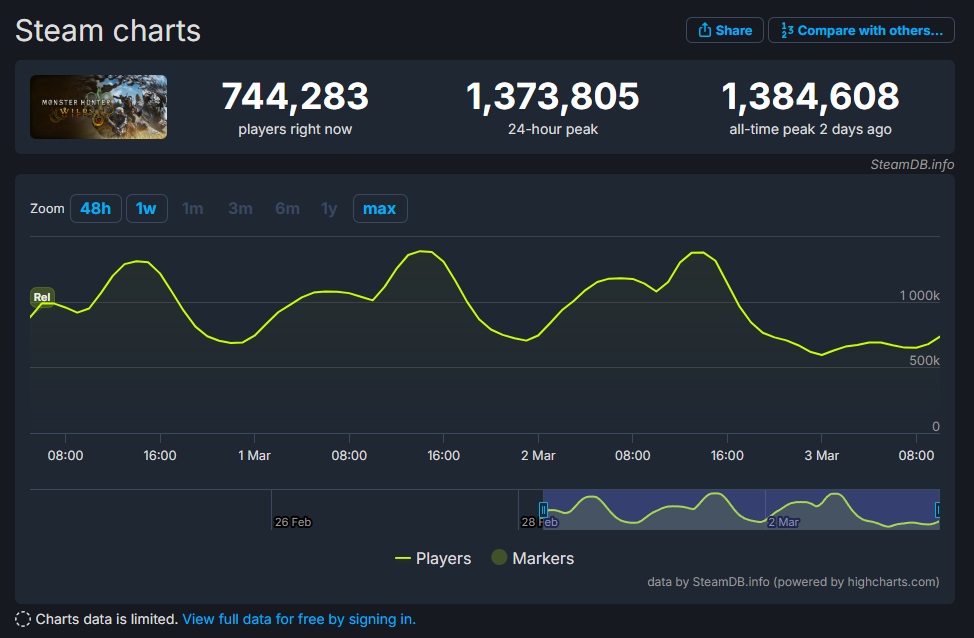
Task: Select the 1m zoom option
Action: (x=193, y=208)
